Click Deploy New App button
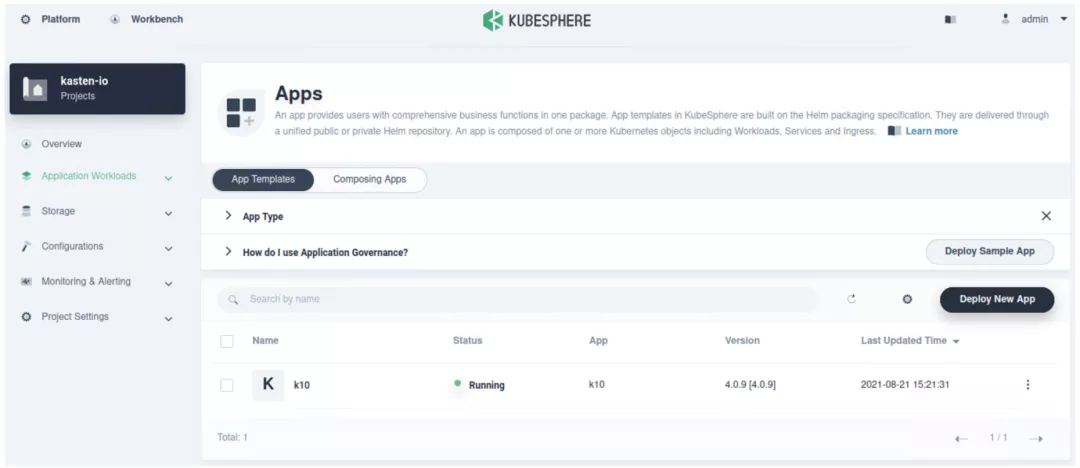Viewport: 1080px width, 468px height. [996, 299]
